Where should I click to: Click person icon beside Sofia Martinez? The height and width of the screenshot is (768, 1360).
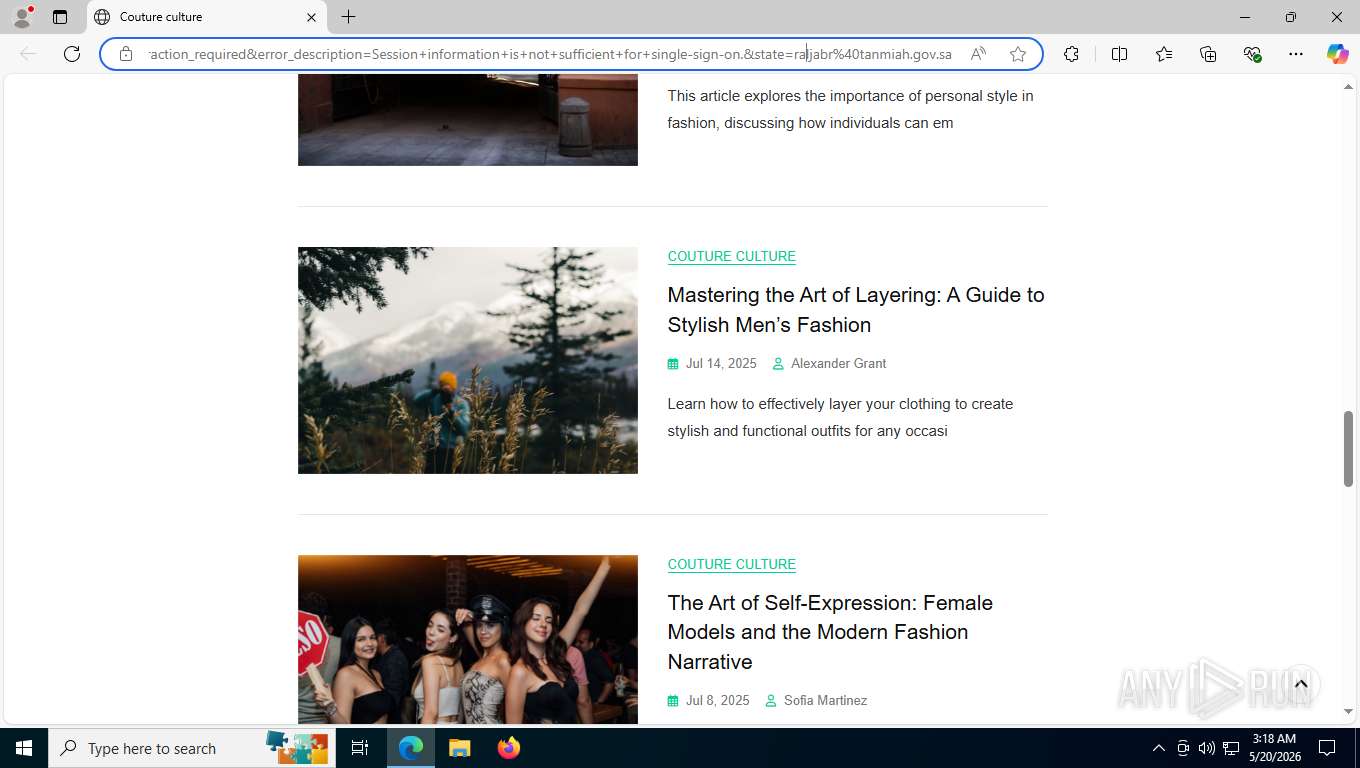[x=771, y=701]
